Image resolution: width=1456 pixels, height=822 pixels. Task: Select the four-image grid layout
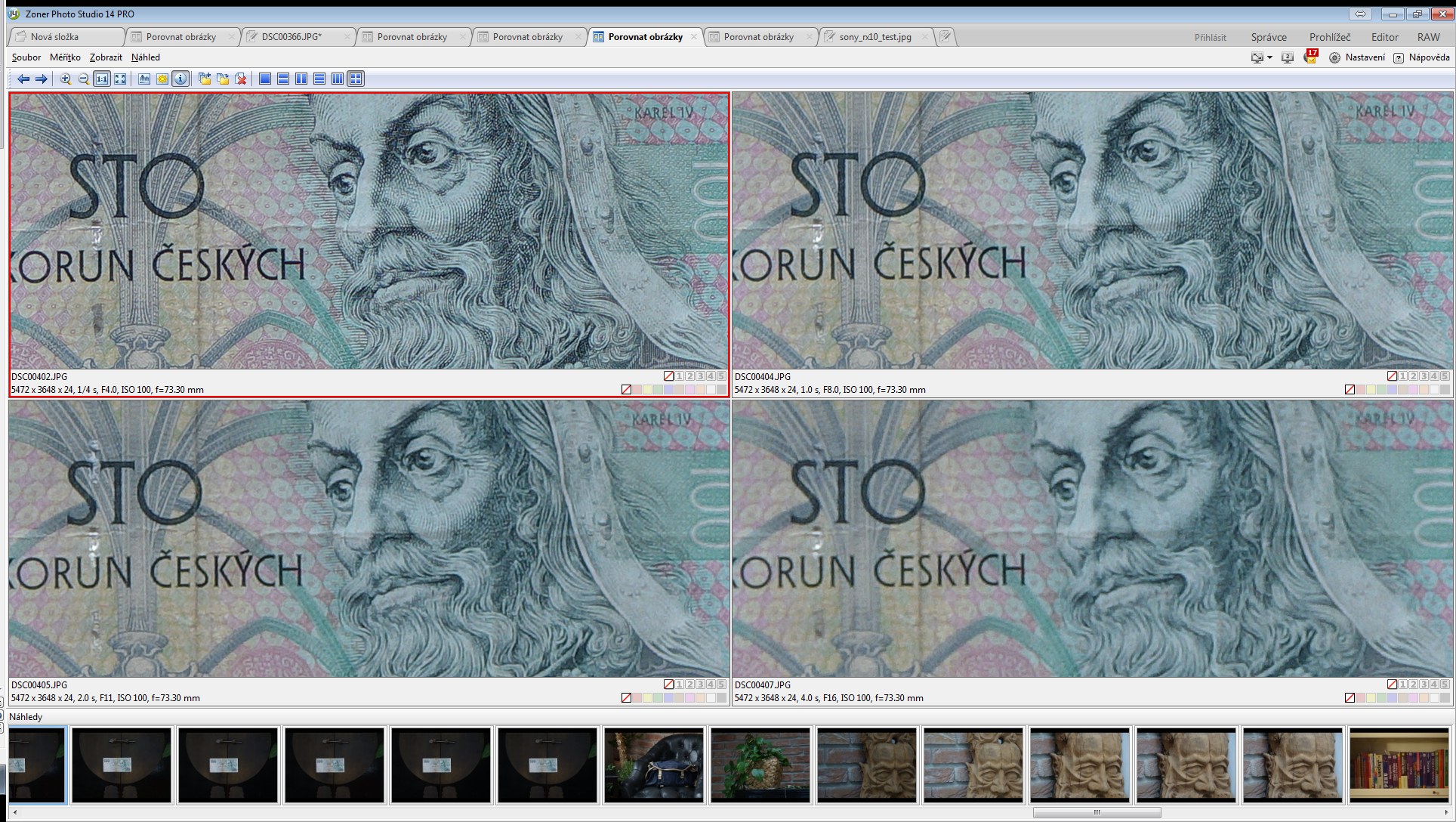(x=356, y=79)
